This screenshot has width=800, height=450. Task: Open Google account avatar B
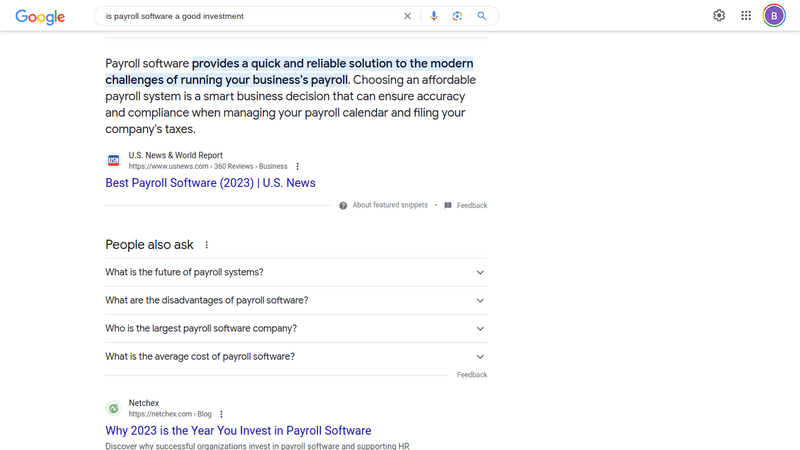(774, 16)
